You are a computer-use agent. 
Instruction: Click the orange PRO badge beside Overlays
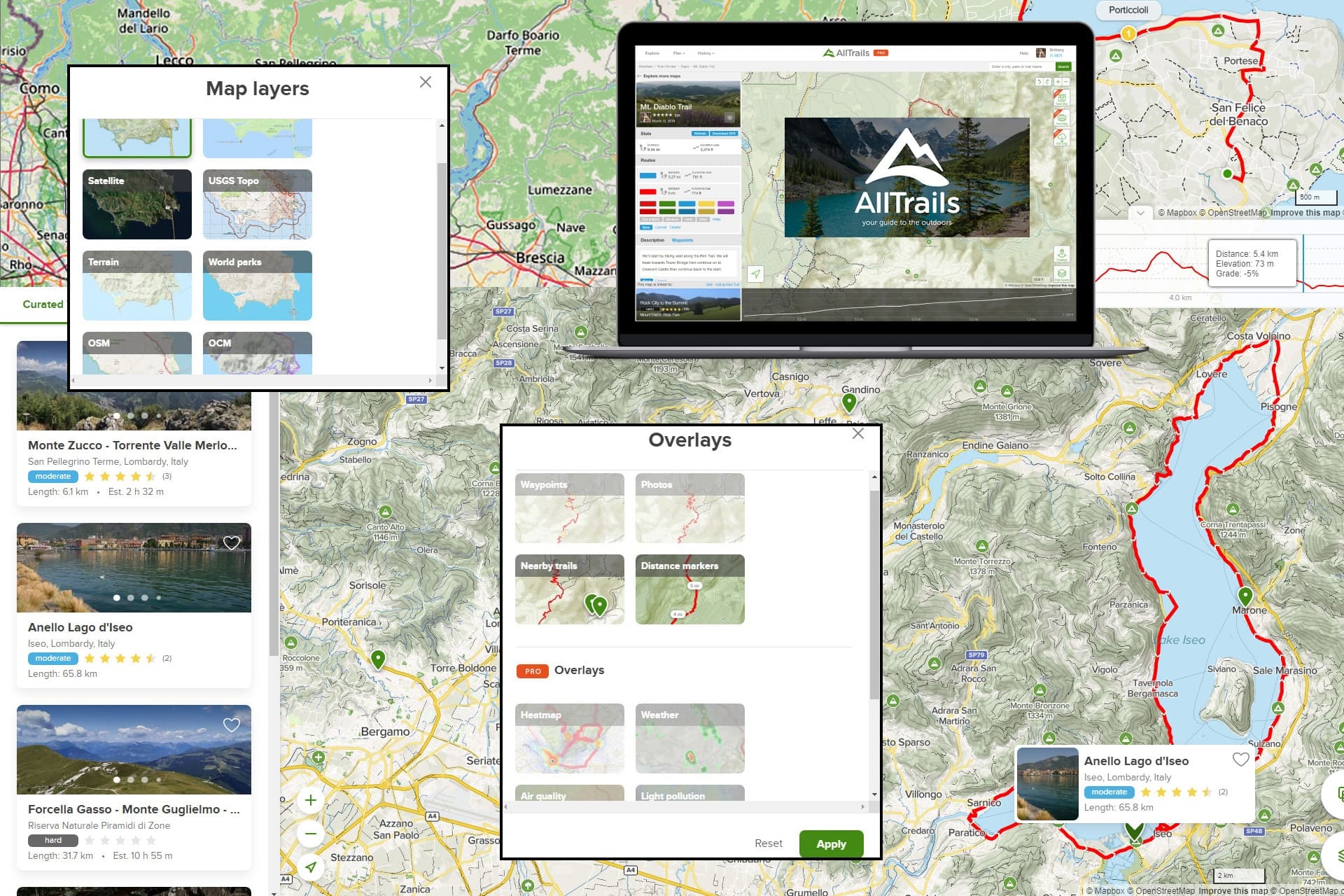[533, 671]
